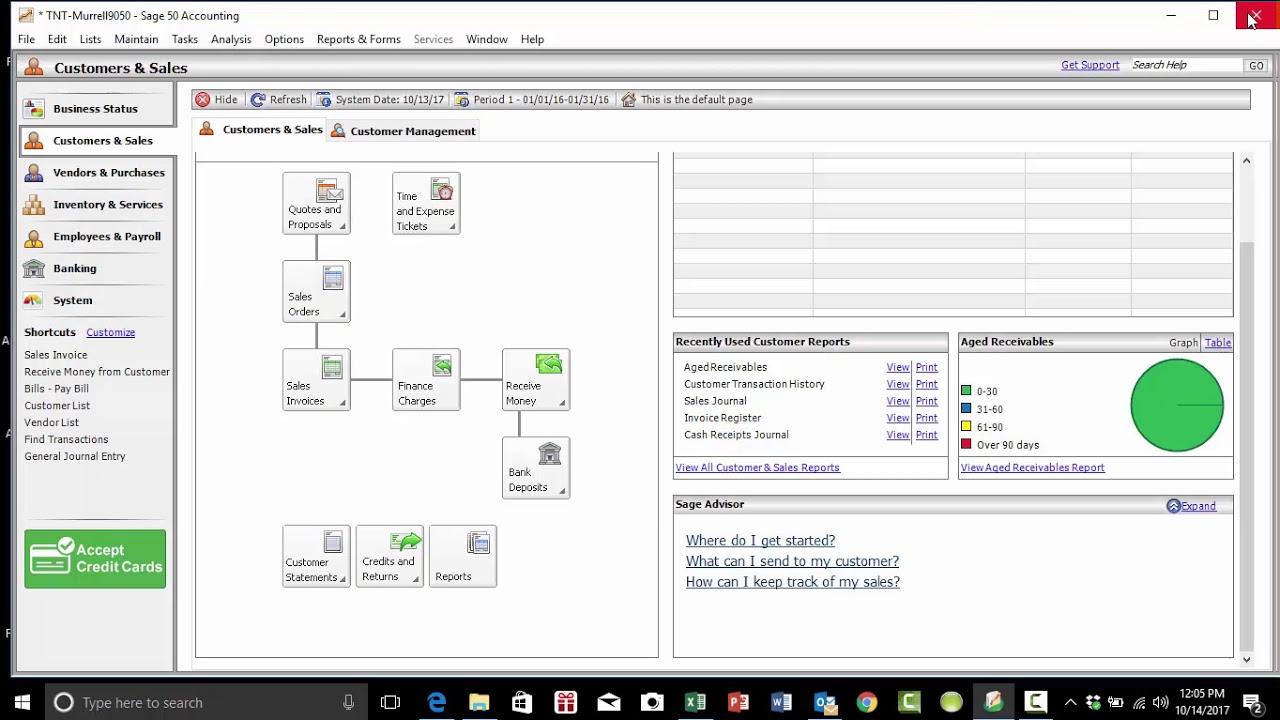Open View All Customer & Sales Reports
1280x720 pixels.
pyautogui.click(x=757, y=468)
